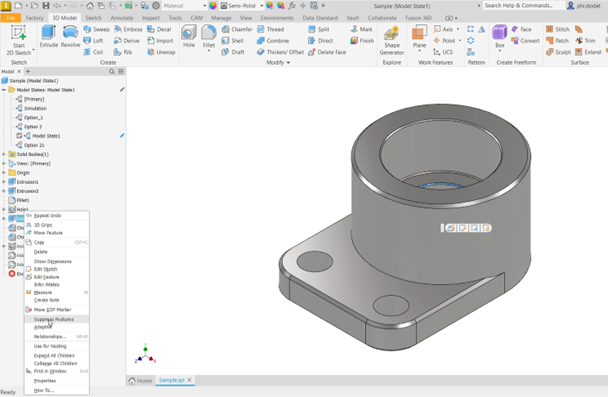Select the Extrude tool
This screenshot has height=397, width=608.
click(x=48, y=36)
